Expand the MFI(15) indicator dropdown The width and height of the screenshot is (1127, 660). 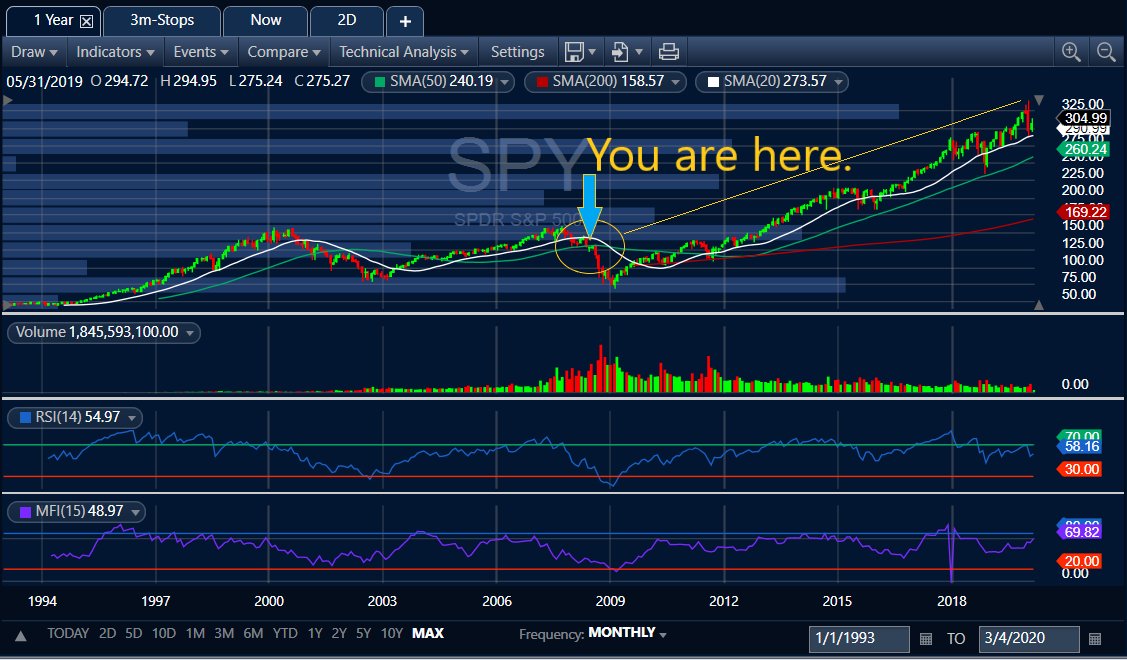click(135, 512)
